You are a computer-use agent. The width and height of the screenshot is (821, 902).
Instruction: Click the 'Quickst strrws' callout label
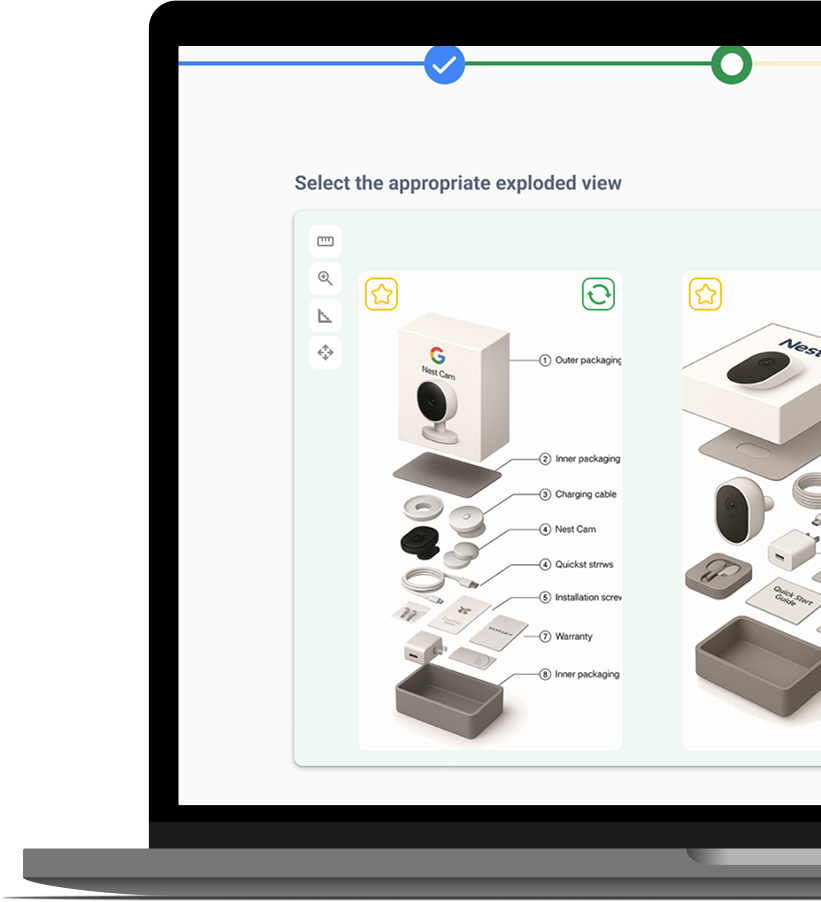click(584, 564)
